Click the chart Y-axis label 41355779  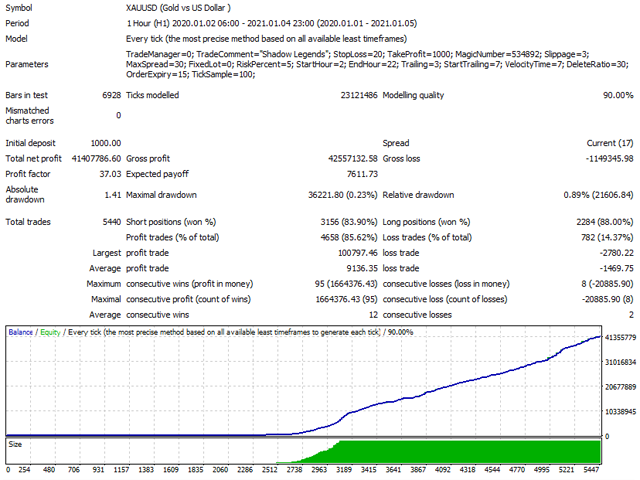coord(620,338)
